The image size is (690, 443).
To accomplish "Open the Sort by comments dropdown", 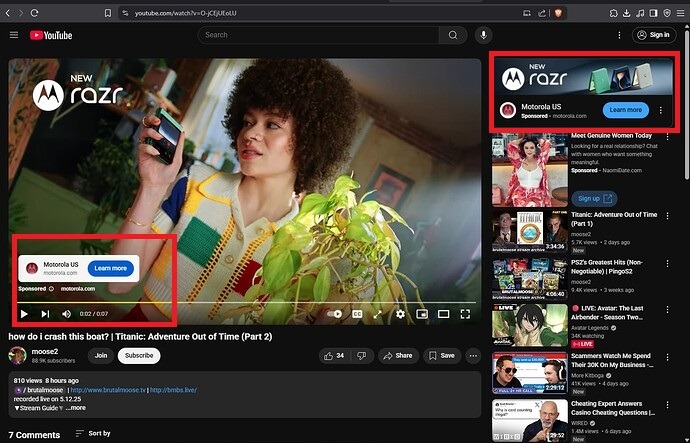I will click(93, 433).
